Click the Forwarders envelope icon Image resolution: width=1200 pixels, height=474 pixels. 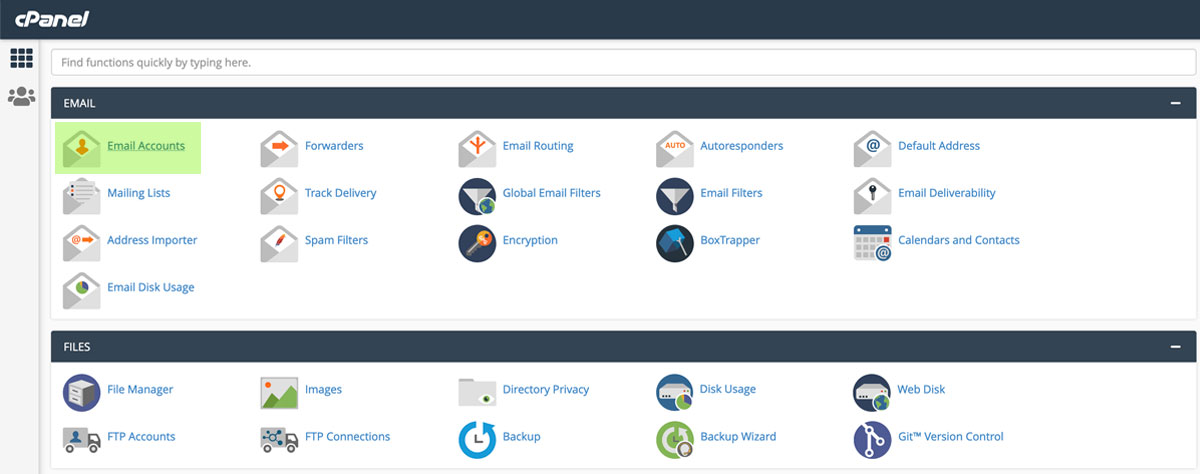[279, 148]
